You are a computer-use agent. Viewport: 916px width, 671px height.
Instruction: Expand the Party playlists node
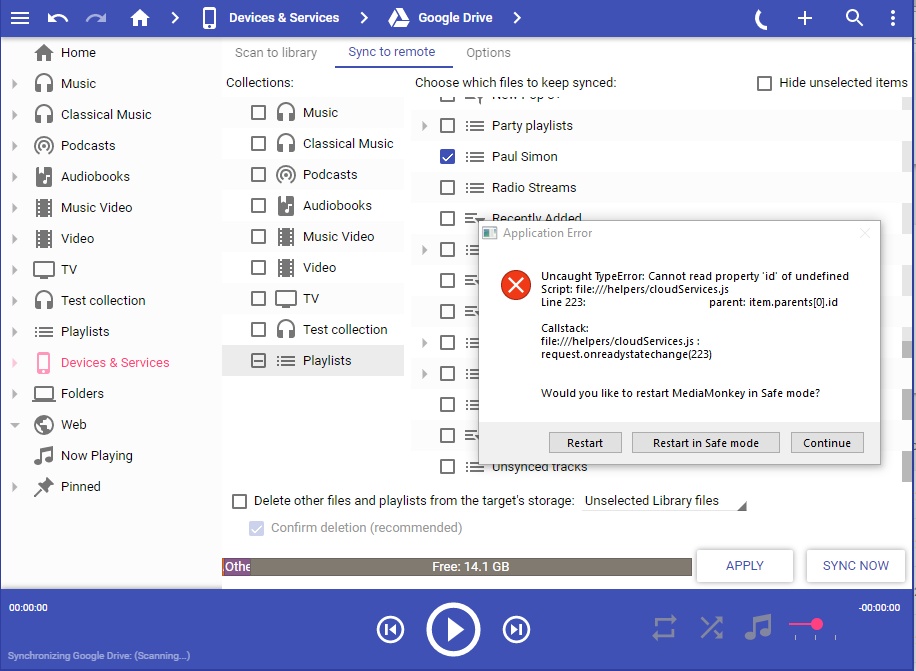click(x=424, y=126)
